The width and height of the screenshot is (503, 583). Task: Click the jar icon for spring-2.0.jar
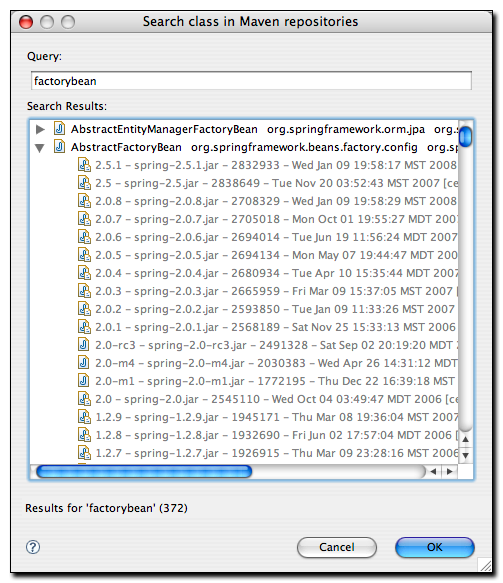[x=84, y=399]
